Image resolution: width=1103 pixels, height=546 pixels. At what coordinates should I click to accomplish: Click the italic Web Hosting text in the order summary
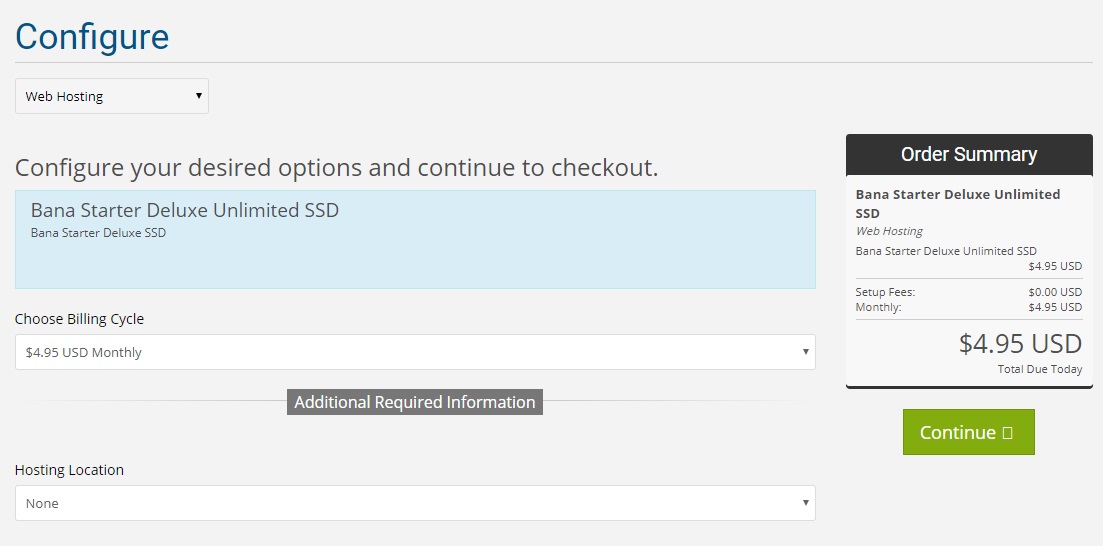[x=889, y=231]
